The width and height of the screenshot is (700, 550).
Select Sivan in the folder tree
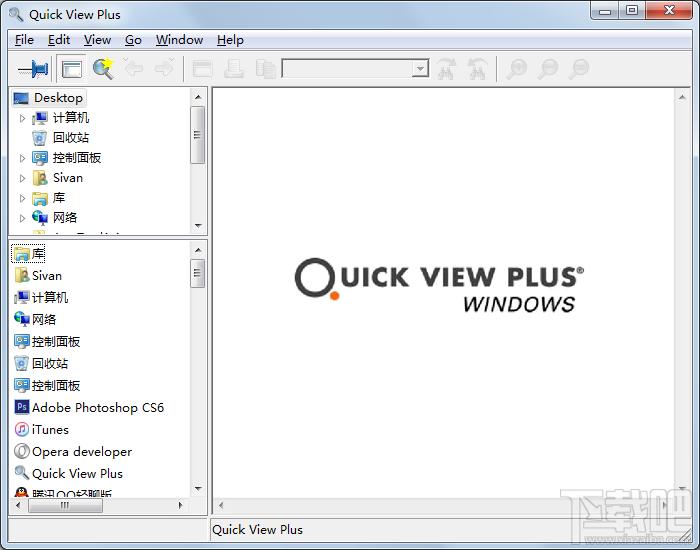(x=68, y=178)
